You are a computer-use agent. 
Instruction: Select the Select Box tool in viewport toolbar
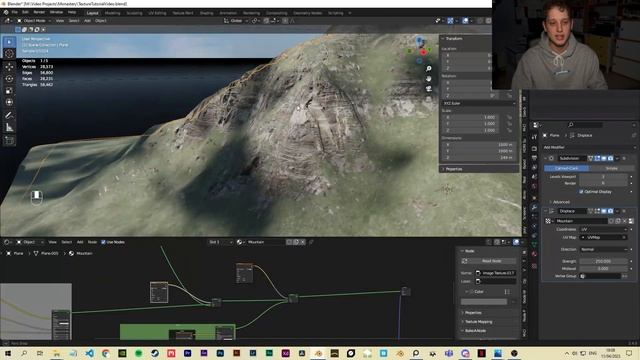[9, 42]
